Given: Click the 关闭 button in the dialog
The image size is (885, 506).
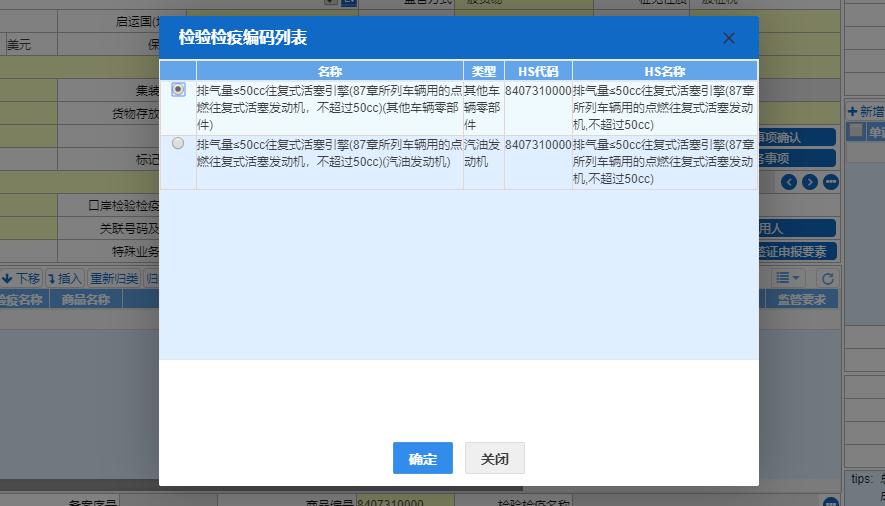Looking at the screenshot, I should click(x=494, y=458).
